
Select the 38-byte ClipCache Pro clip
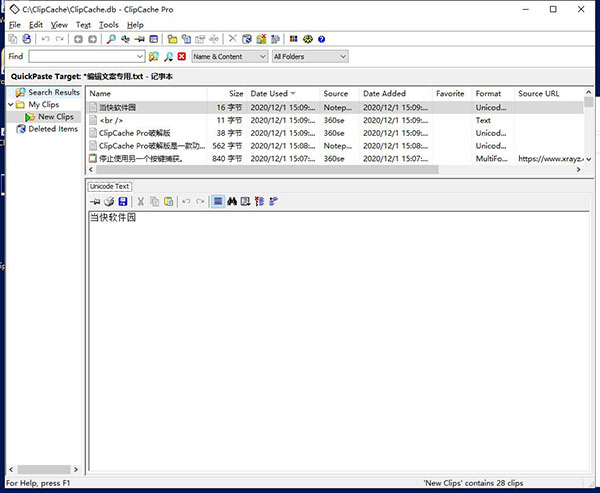tap(335, 133)
